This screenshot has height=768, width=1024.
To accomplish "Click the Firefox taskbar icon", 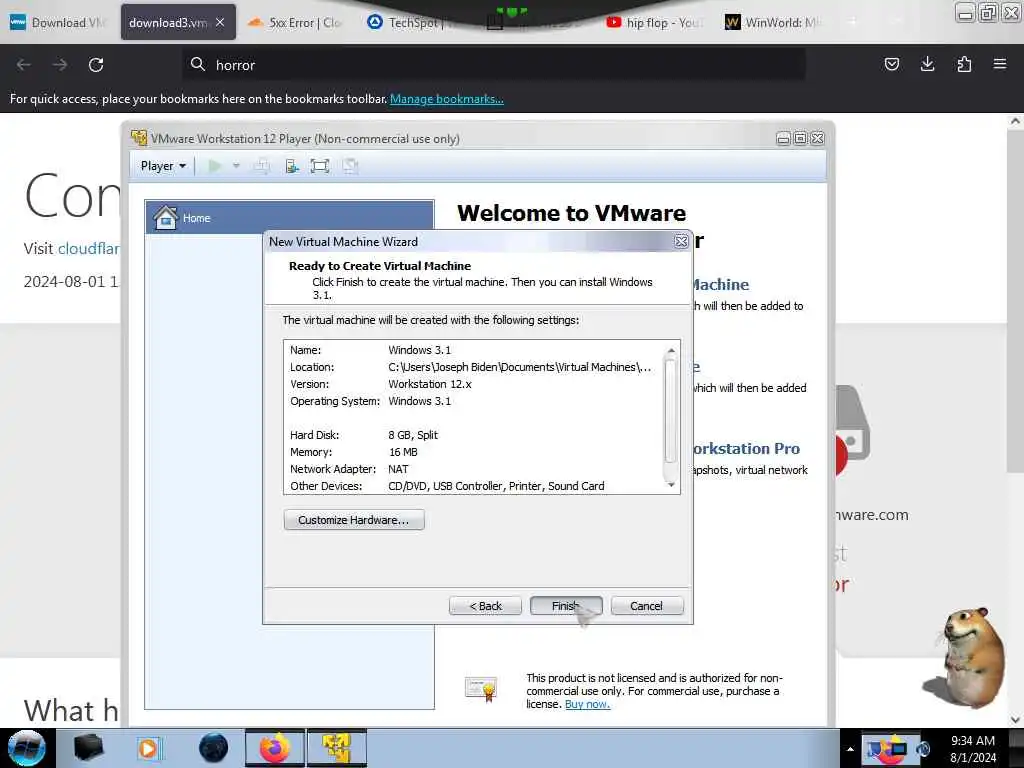I will tap(275, 748).
